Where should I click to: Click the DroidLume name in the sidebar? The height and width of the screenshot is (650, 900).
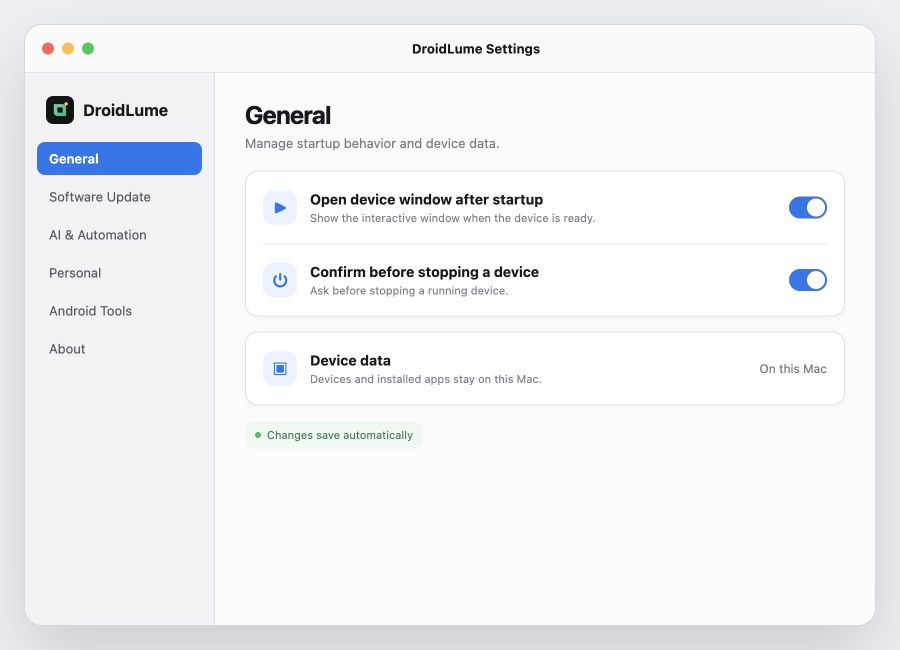[125, 110]
